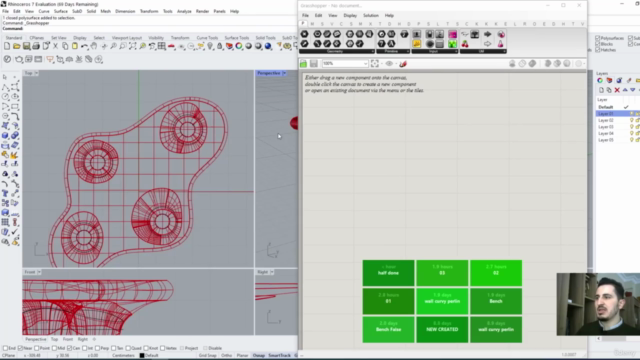Click the light bulb Hide objects icon
Viewport: 640px width, 360px height.
point(210,46)
